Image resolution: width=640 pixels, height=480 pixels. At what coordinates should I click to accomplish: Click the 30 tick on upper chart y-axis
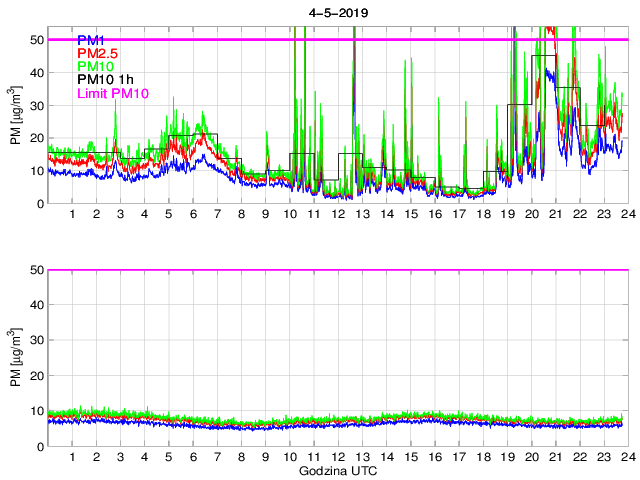pos(37,105)
